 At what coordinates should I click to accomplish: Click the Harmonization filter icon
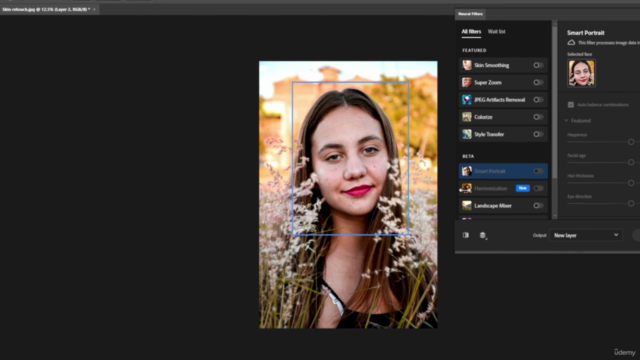tap(467, 188)
